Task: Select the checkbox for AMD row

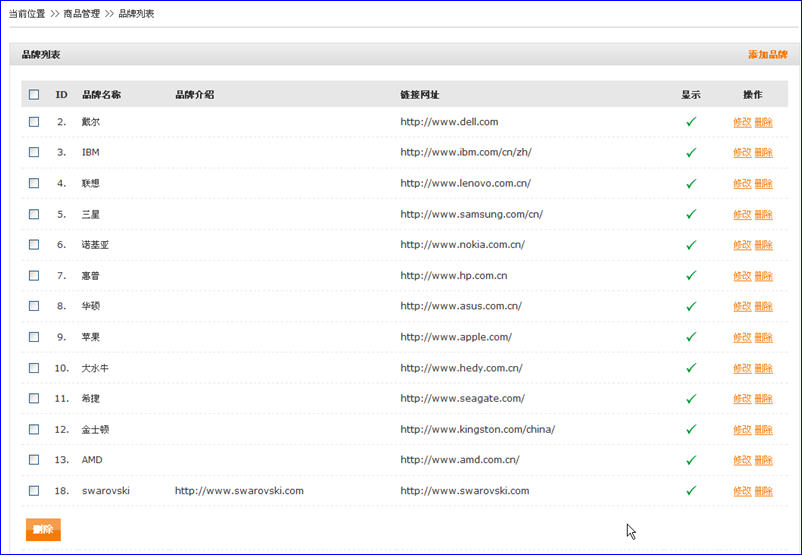Action: (x=34, y=460)
